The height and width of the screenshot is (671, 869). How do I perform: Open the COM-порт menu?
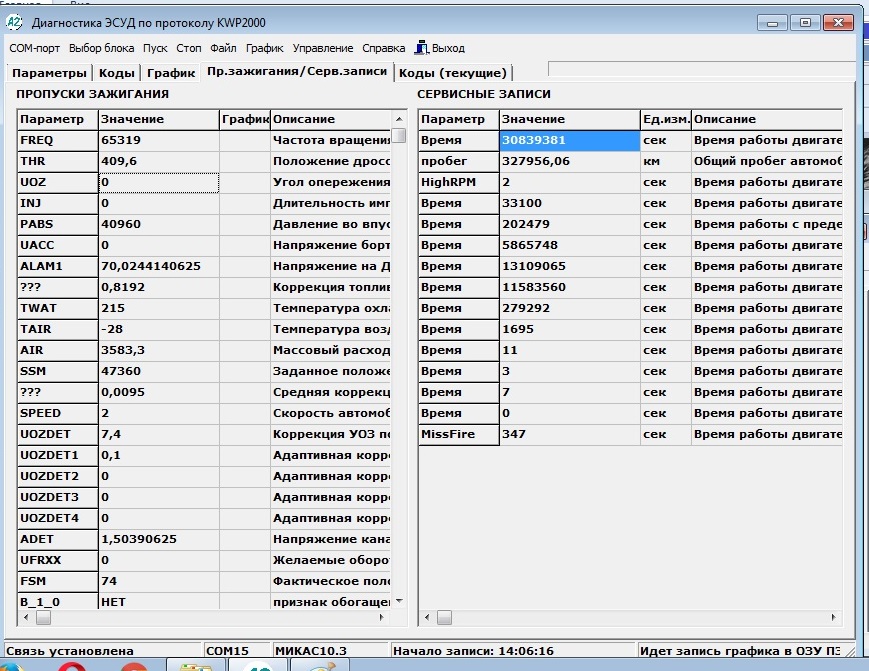click(36, 48)
